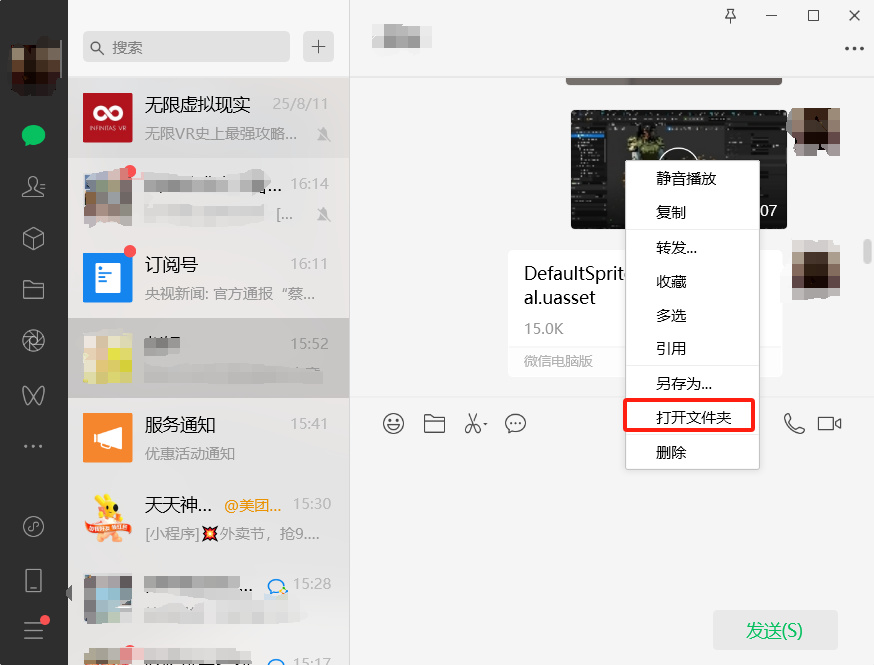The height and width of the screenshot is (665, 874).
Task: Open the selected chat timestamped 15:52
Action: pos(208,358)
